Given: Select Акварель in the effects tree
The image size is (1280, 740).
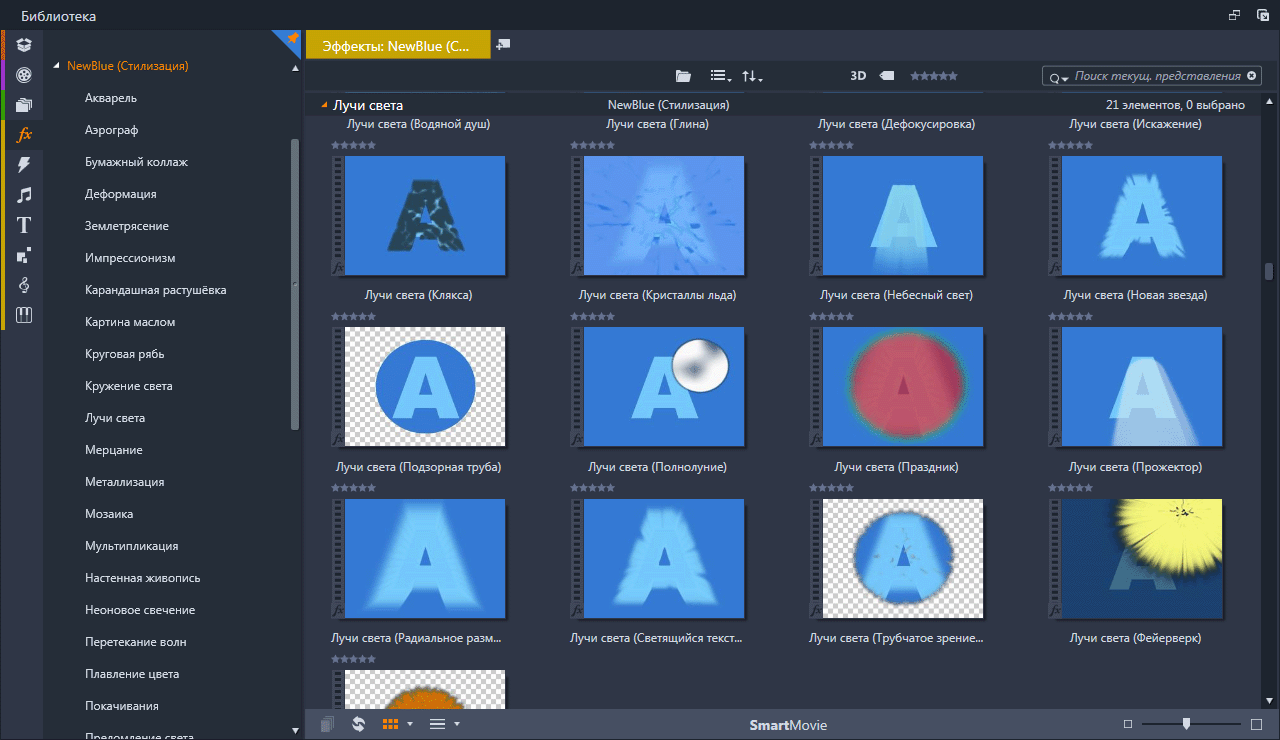Looking at the screenshot, I should coord(111,98).
